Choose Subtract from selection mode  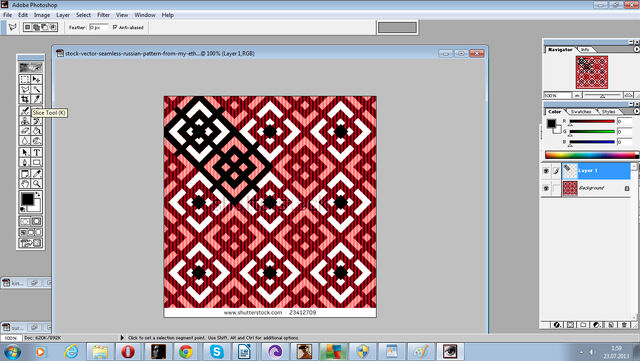coord(44,27)
